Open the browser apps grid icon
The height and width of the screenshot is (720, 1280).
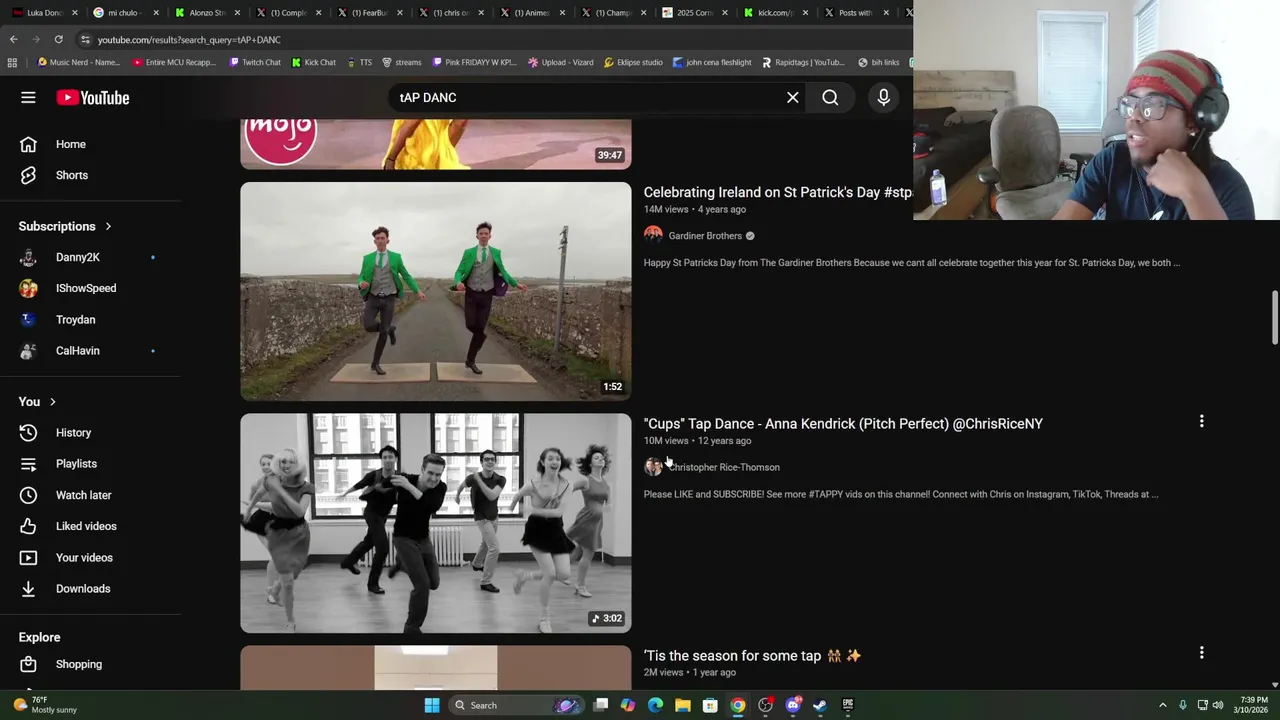point(12,62)
